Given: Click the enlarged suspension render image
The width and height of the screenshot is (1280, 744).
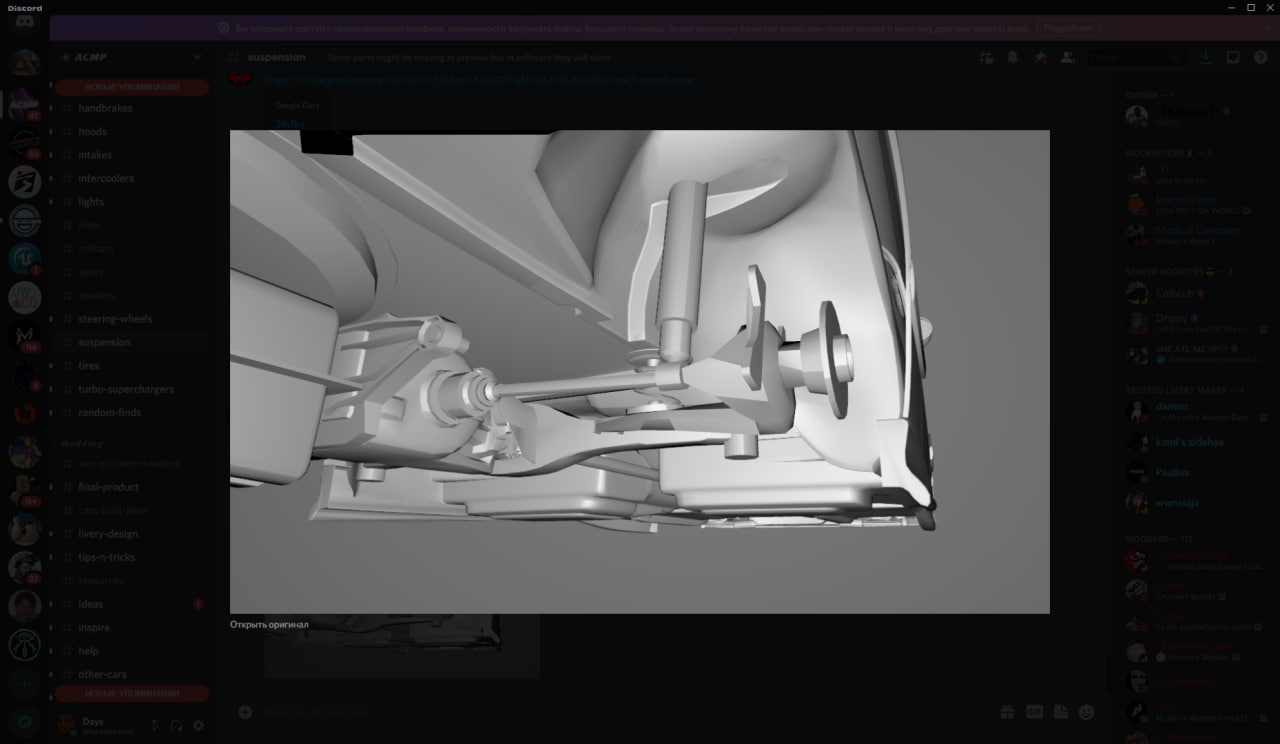Looking at the screenshot, I should coord(640,371).
